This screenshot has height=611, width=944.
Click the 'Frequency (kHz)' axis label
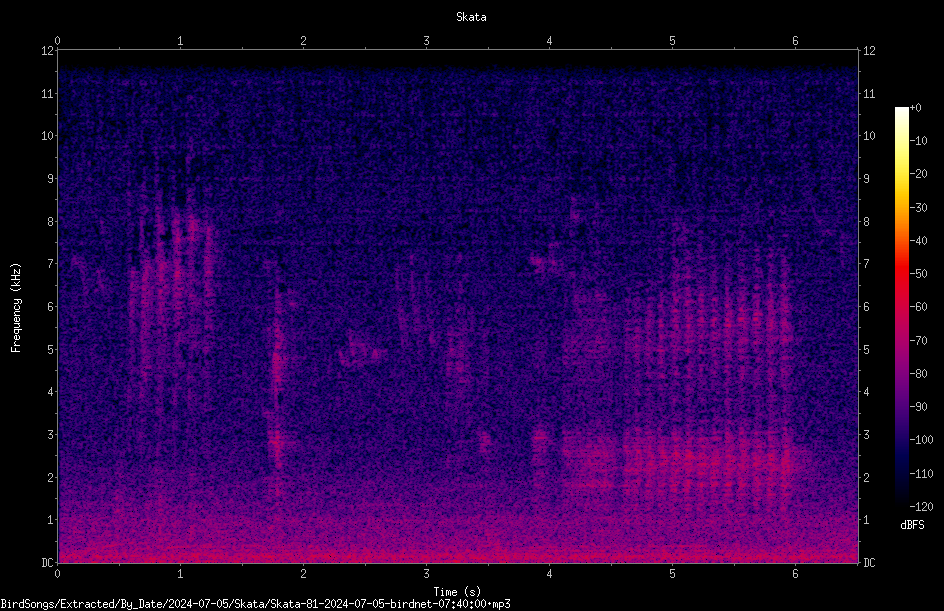[16, 308]
